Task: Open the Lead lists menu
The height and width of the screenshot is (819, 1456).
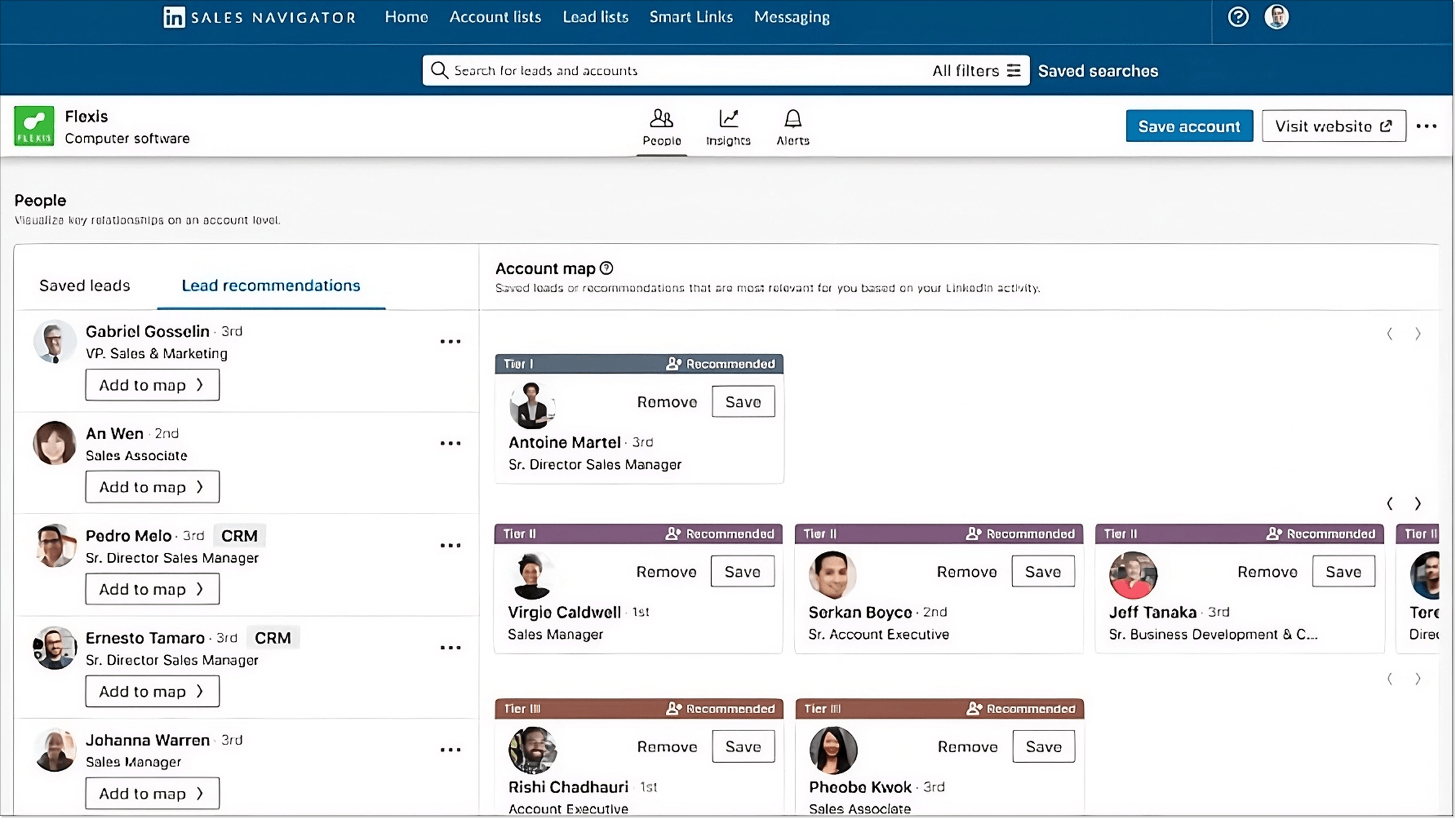Action: (595, 17)
